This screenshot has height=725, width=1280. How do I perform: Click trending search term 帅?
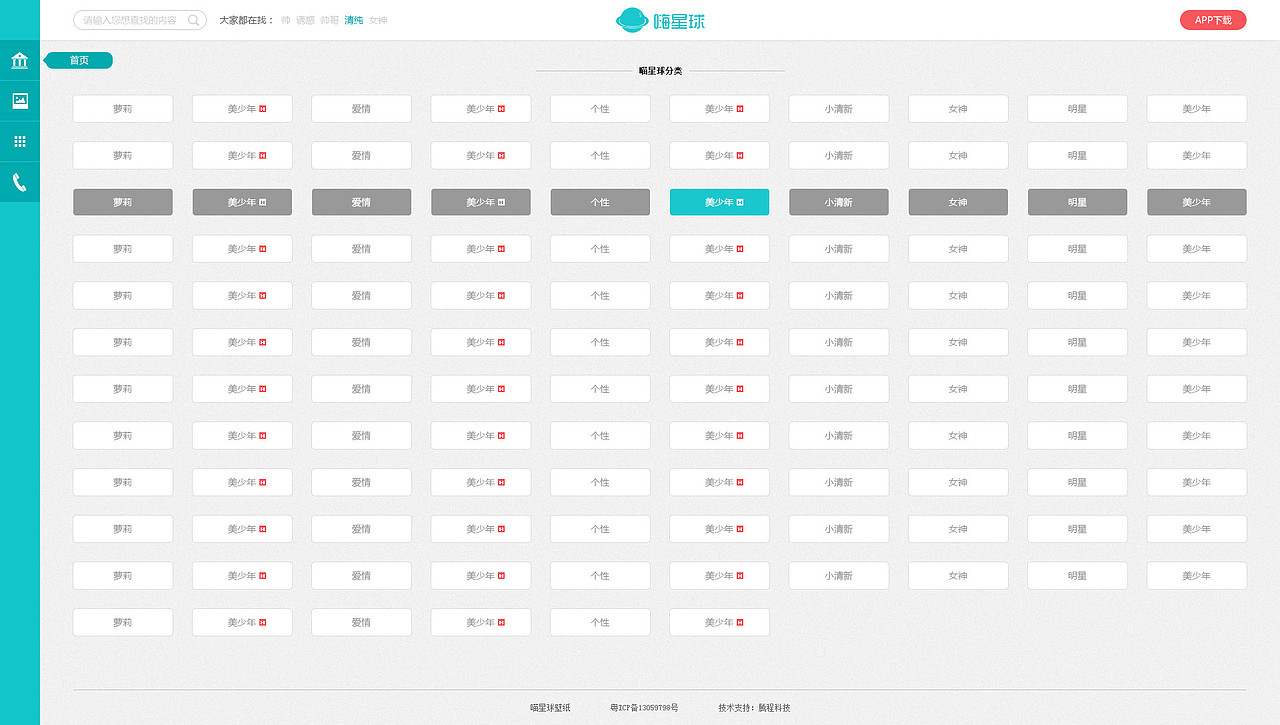pos(286,20)
